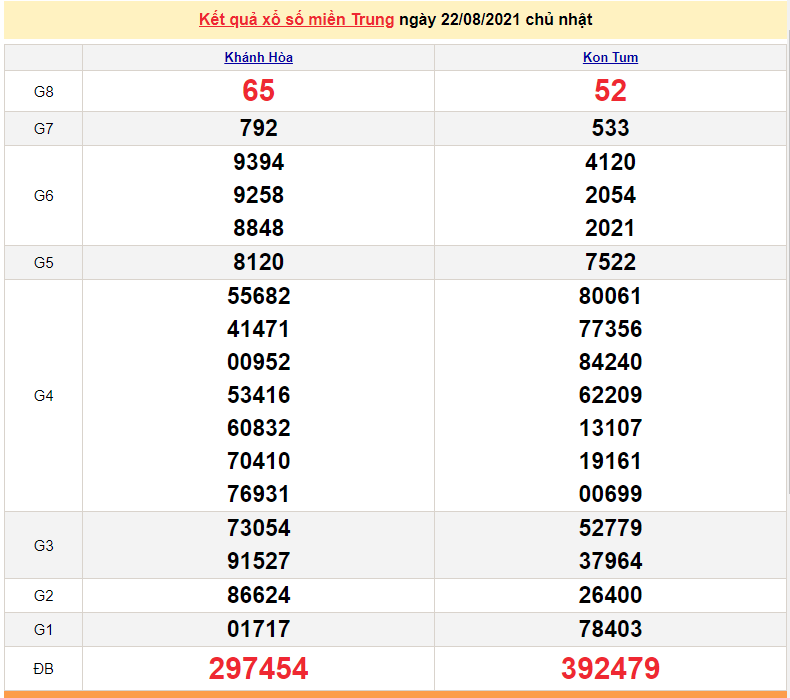The image size is (790, 698).
Task: Click the Khánh Hòa G7 number 792
Action: pos(258,128)
